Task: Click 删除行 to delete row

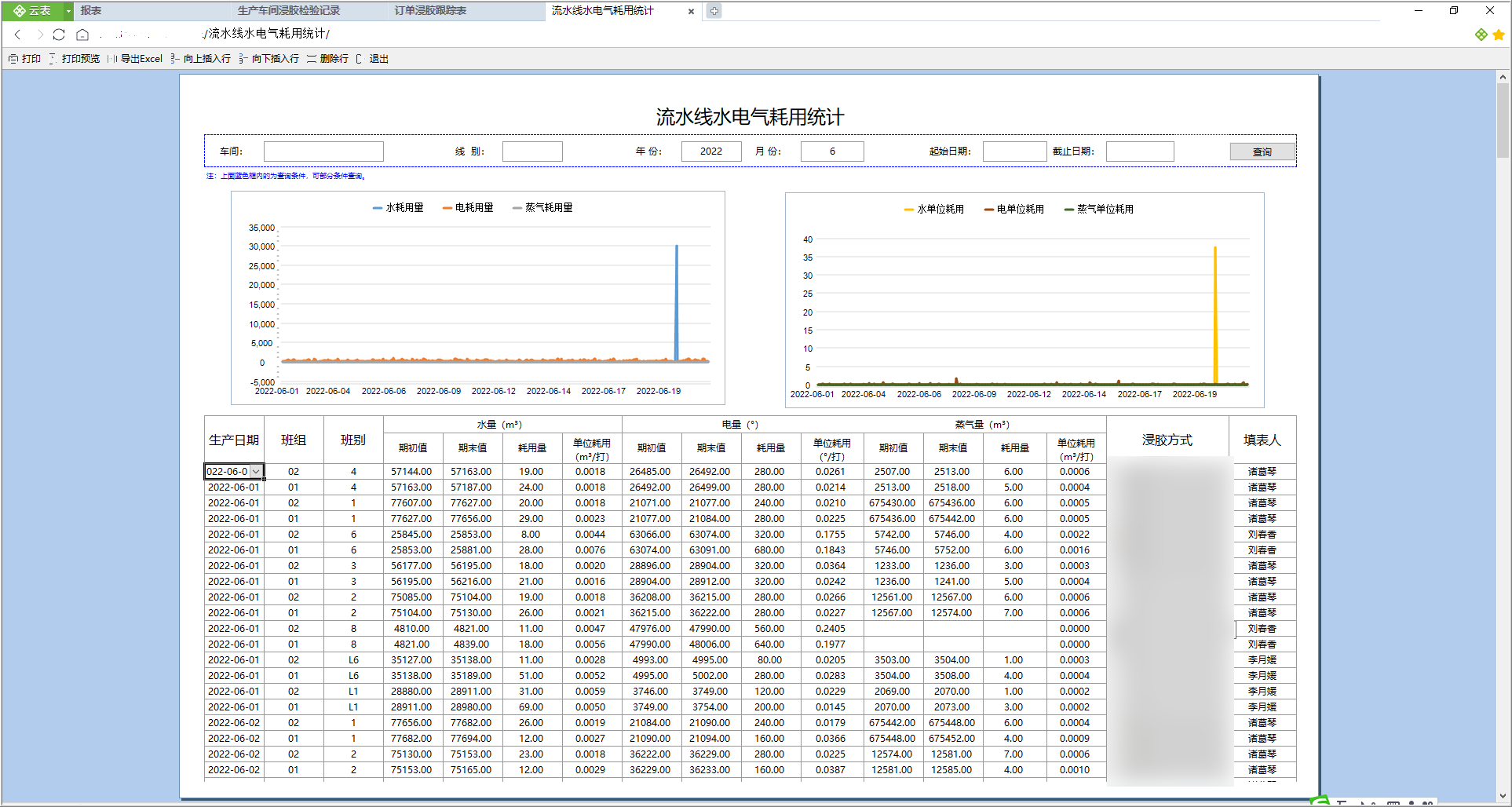Action: click(328, 59)
